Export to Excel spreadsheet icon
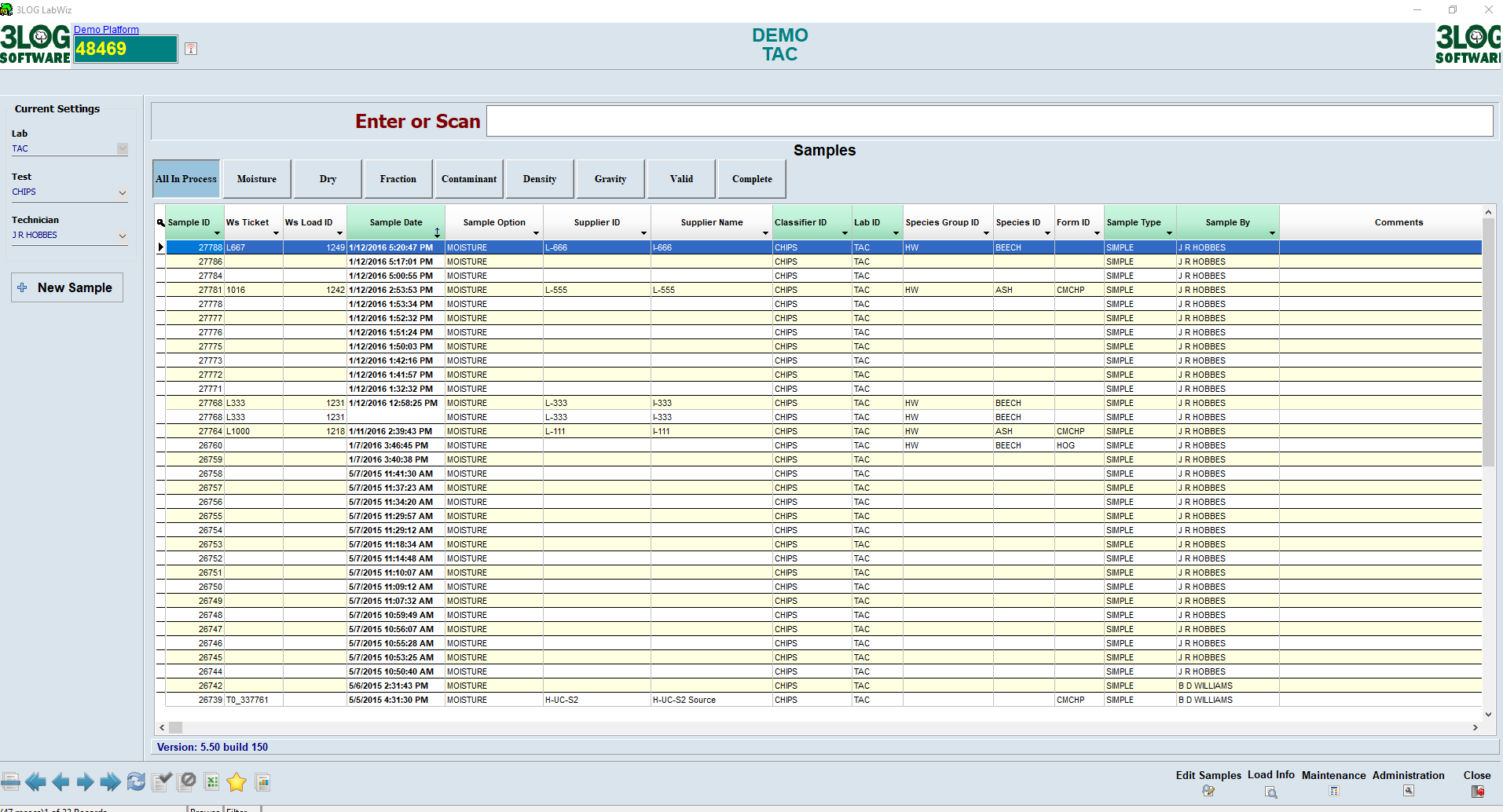 (x=211, y=781)
